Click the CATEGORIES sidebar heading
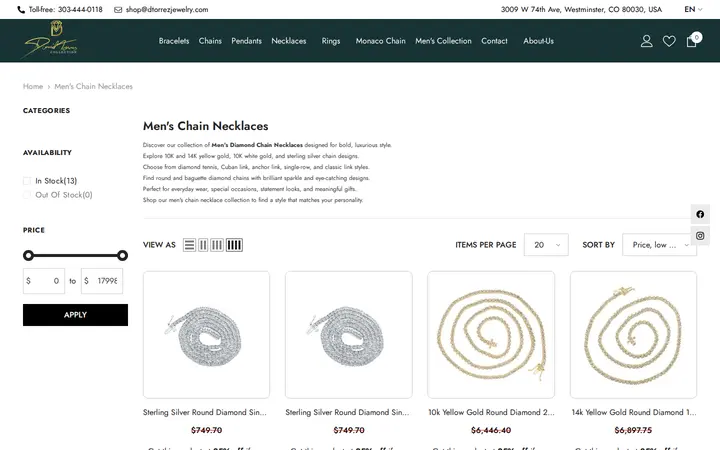This screenshot has width=720, height=450. coord(46,111)
